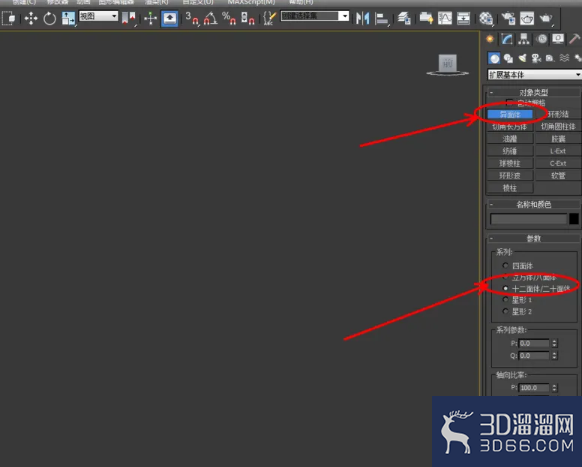Select the Geometry category sphere icon

point(494,58)
